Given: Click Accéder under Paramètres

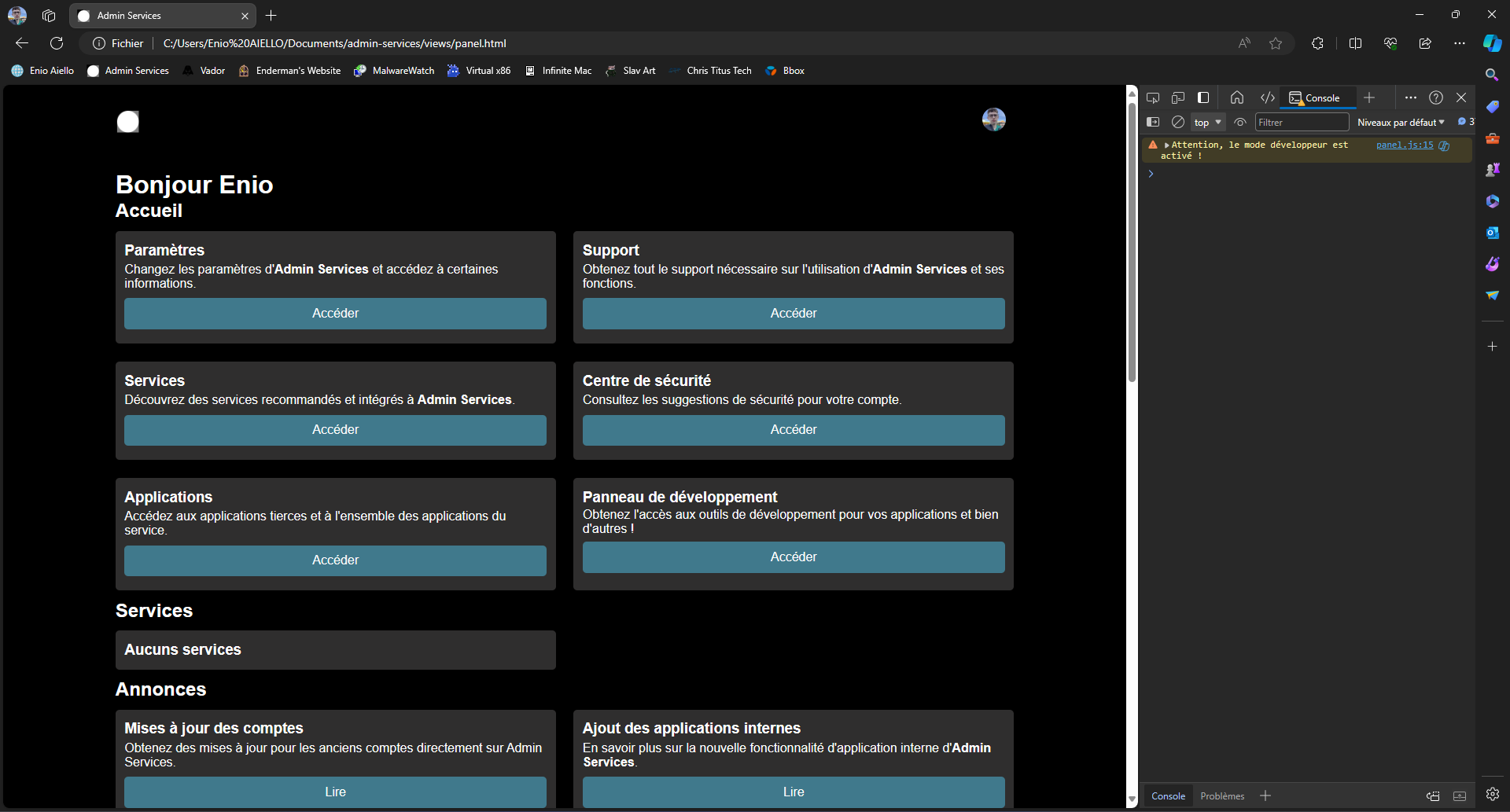Looking at the screenshot, I should (335, 313).
